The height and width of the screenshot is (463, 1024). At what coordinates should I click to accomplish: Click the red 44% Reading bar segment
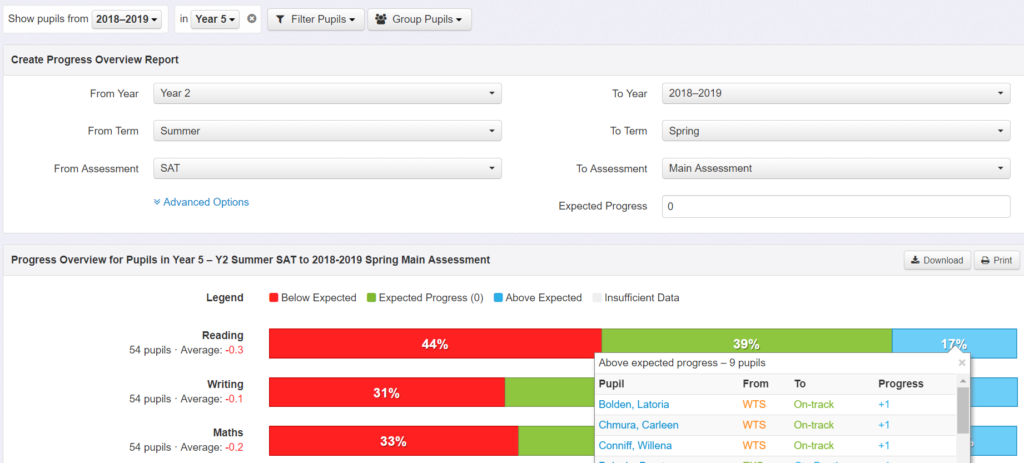click(x=435, y=344)
